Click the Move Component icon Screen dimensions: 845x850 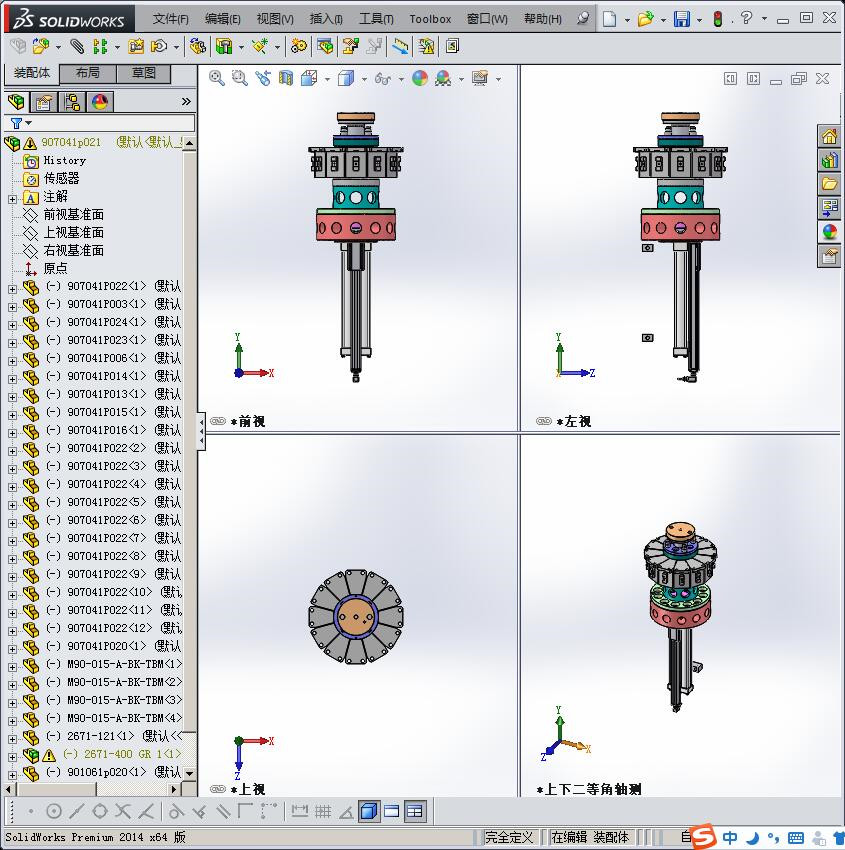pyautogui.click(x=159, y=46)
